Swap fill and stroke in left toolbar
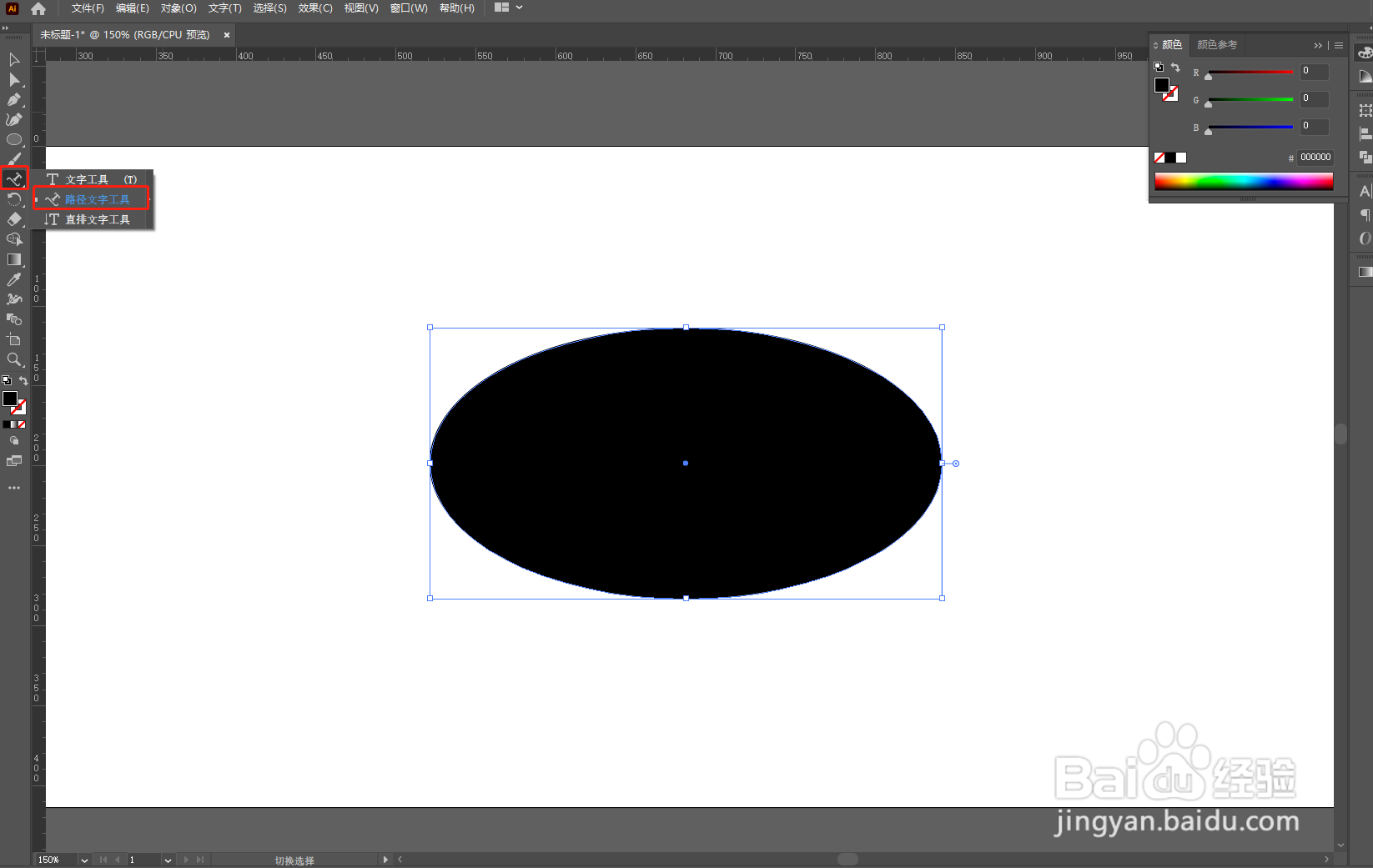Screen dimensions: 1373x868 (23, 380)
